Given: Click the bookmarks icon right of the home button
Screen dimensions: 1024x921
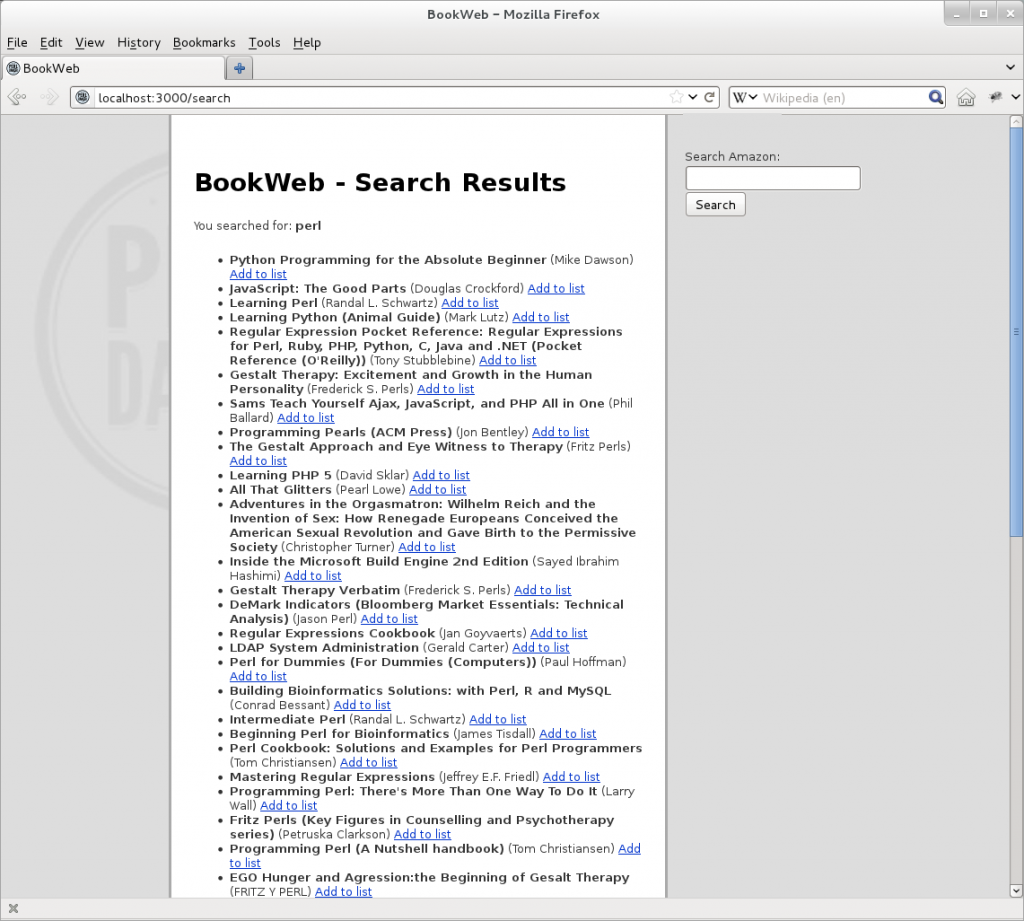Looking at the screenshot, I should tap(993, 97).
